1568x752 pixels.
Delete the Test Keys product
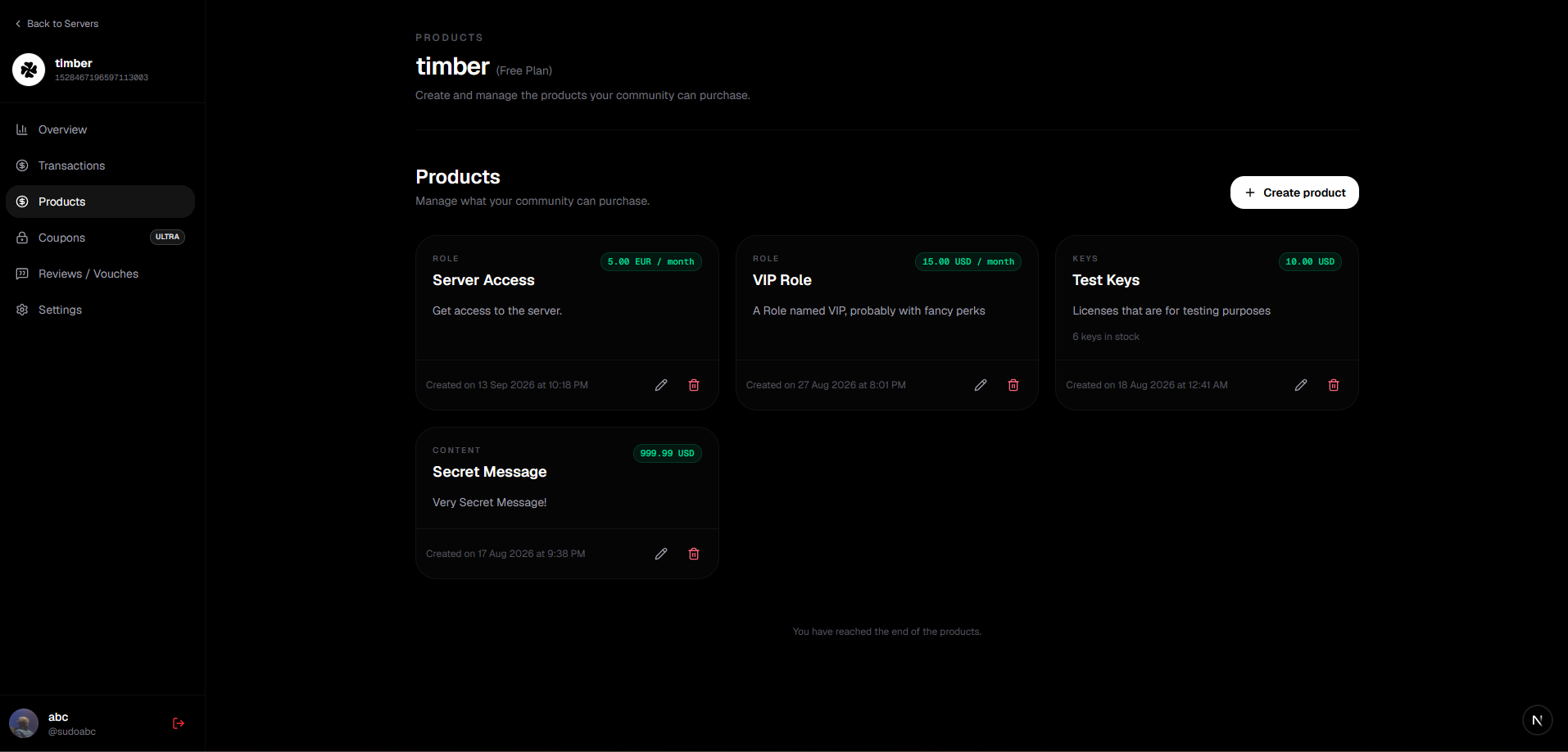pos(1334,385)
